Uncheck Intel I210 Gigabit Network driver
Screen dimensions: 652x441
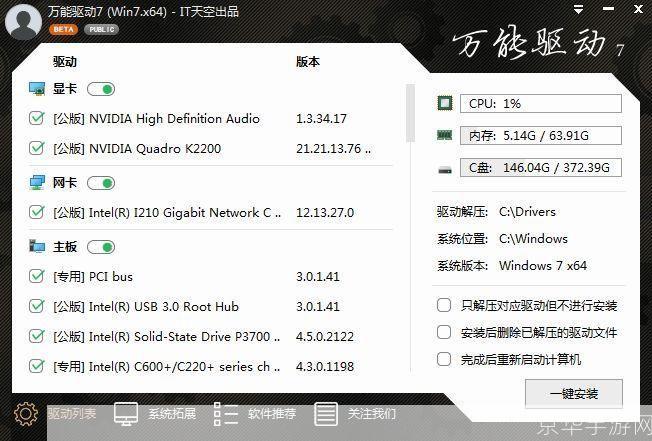coord(37,212)
